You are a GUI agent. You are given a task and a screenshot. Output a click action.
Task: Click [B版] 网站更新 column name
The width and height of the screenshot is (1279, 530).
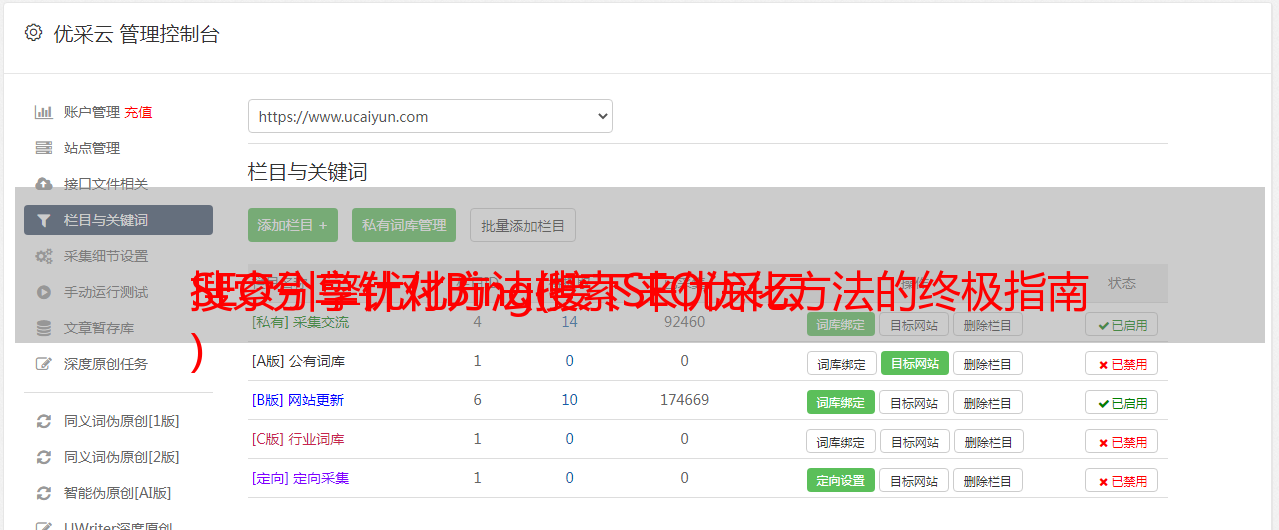[298, 400]
